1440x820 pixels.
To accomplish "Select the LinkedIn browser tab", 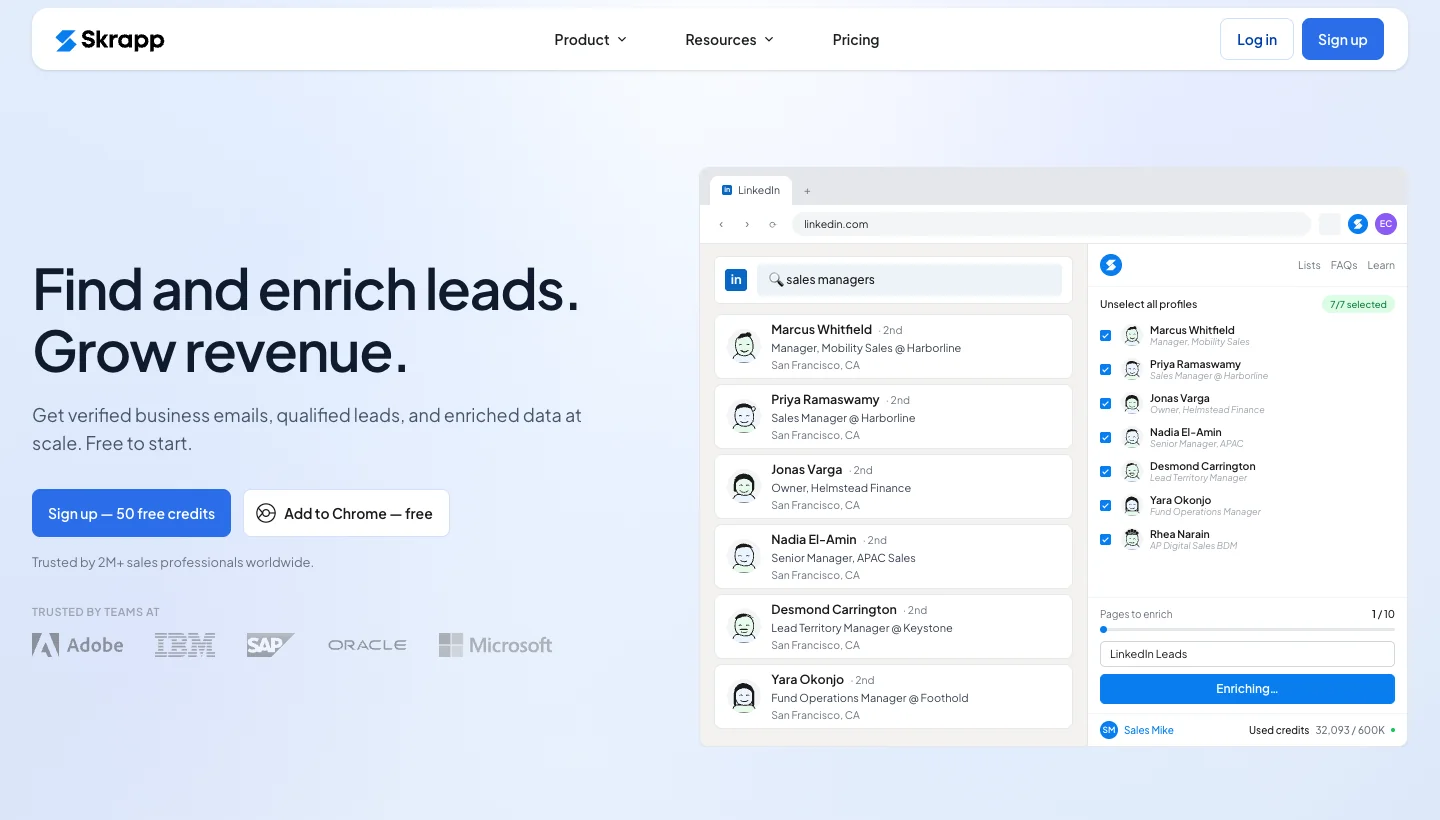I will click(751, 190).
